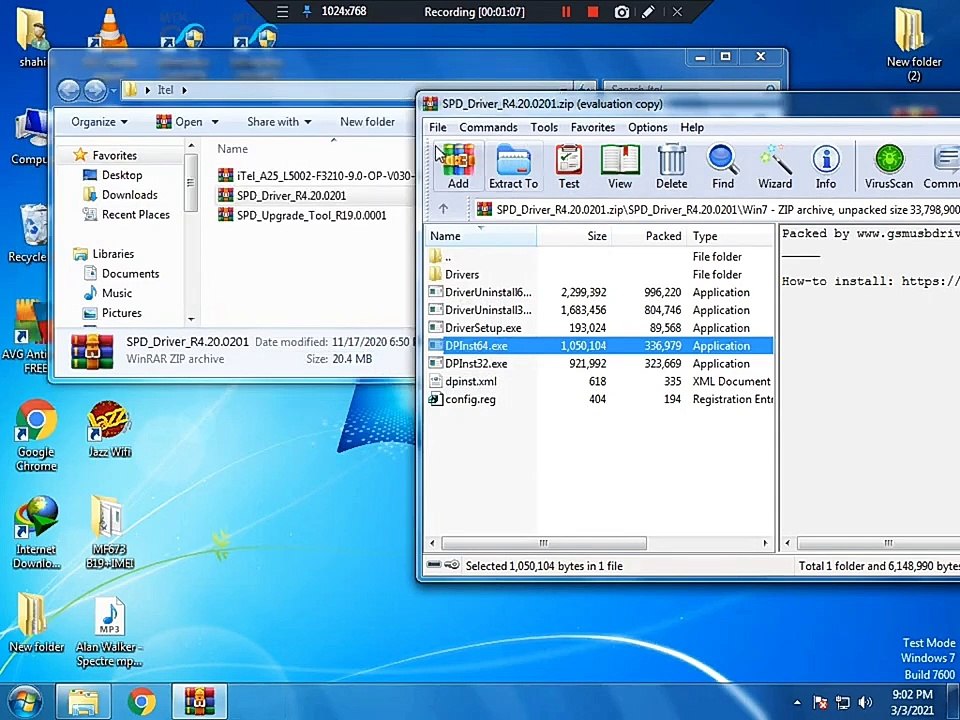Click the Find magnifier icon

723,166
